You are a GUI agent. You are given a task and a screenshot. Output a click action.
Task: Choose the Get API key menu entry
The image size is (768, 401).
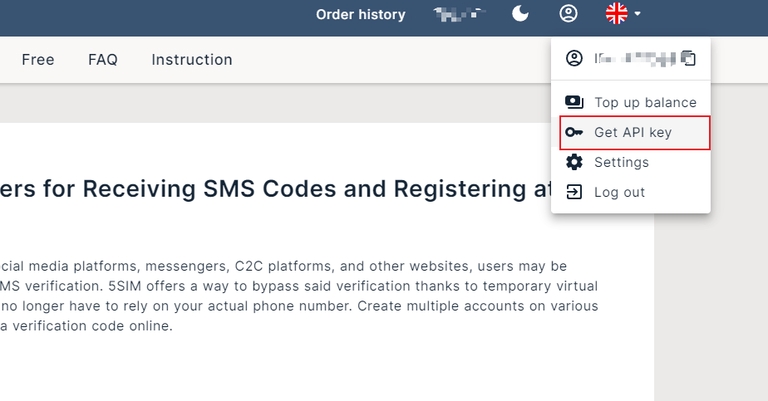tap(633, 132)
